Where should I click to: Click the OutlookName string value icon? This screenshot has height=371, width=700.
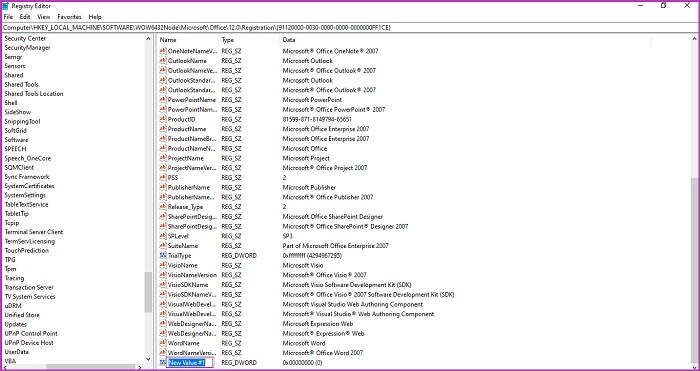(163, 61)
